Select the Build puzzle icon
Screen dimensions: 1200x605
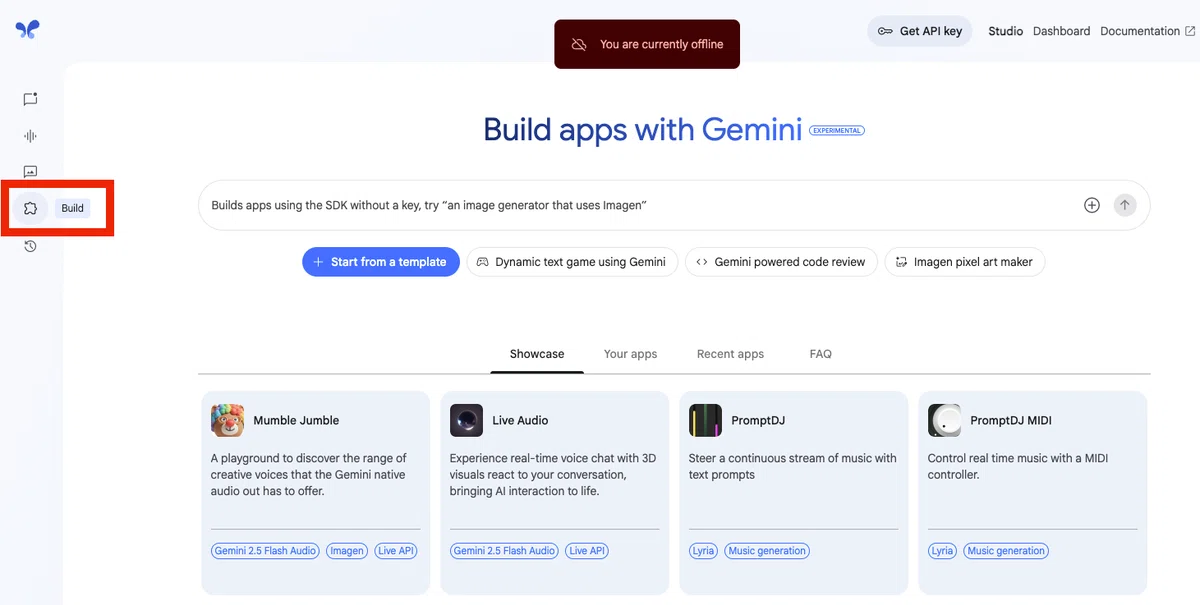31,208
